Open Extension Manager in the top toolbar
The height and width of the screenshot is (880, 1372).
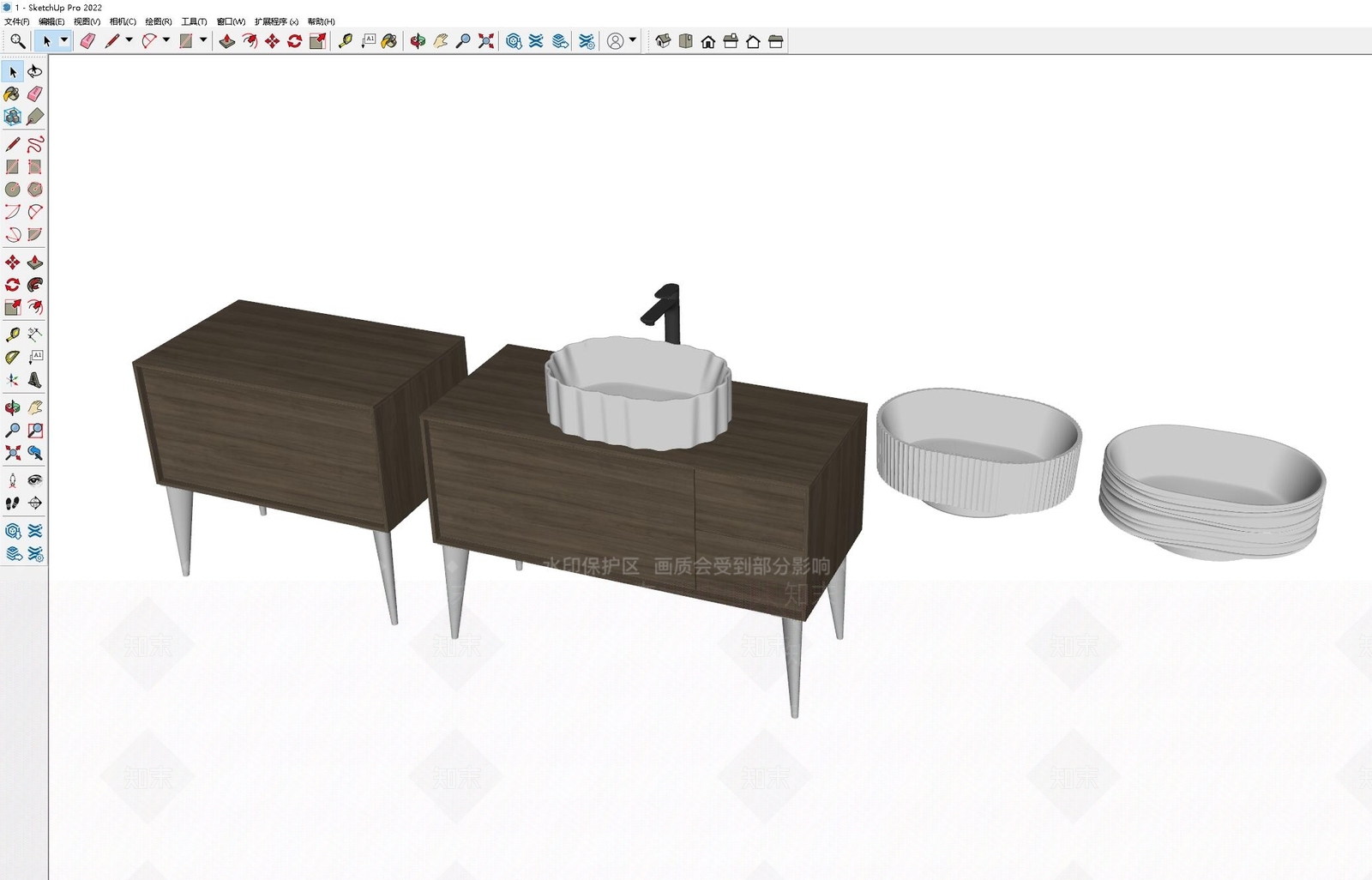click(587, 41)
